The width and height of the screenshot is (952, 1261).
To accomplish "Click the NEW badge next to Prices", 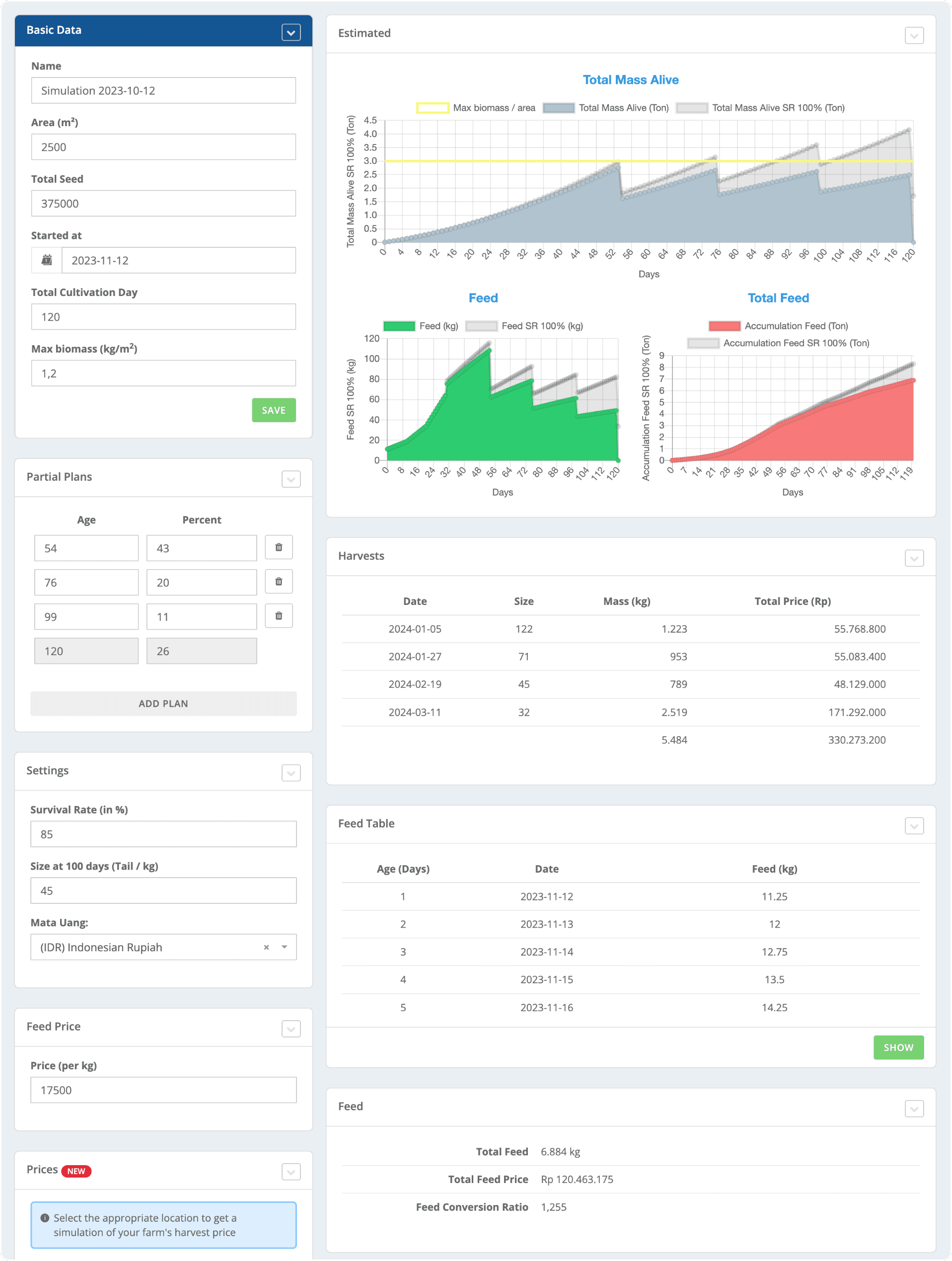I will [x=76, y=1171].
